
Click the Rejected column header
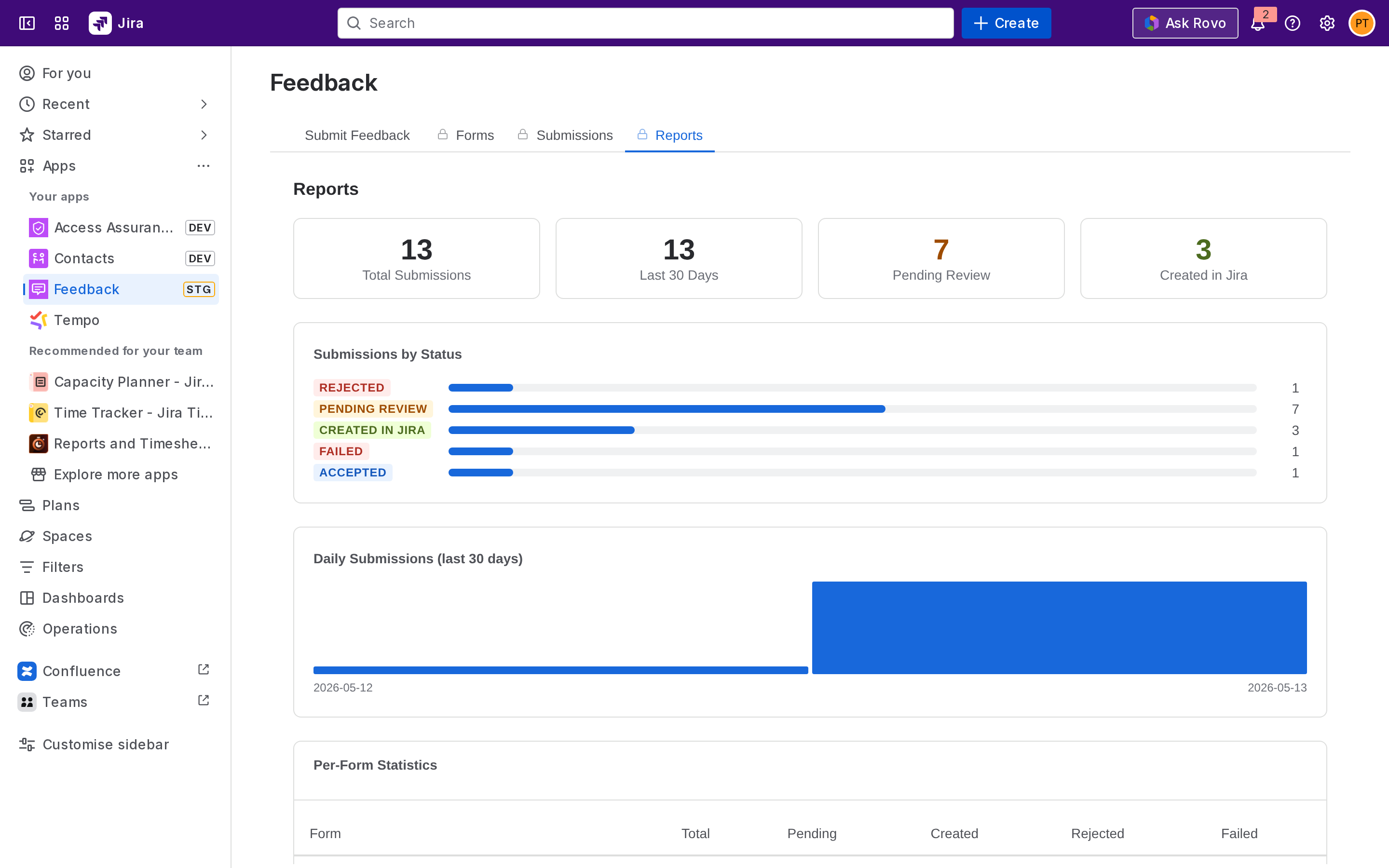tap(1097, 834)
